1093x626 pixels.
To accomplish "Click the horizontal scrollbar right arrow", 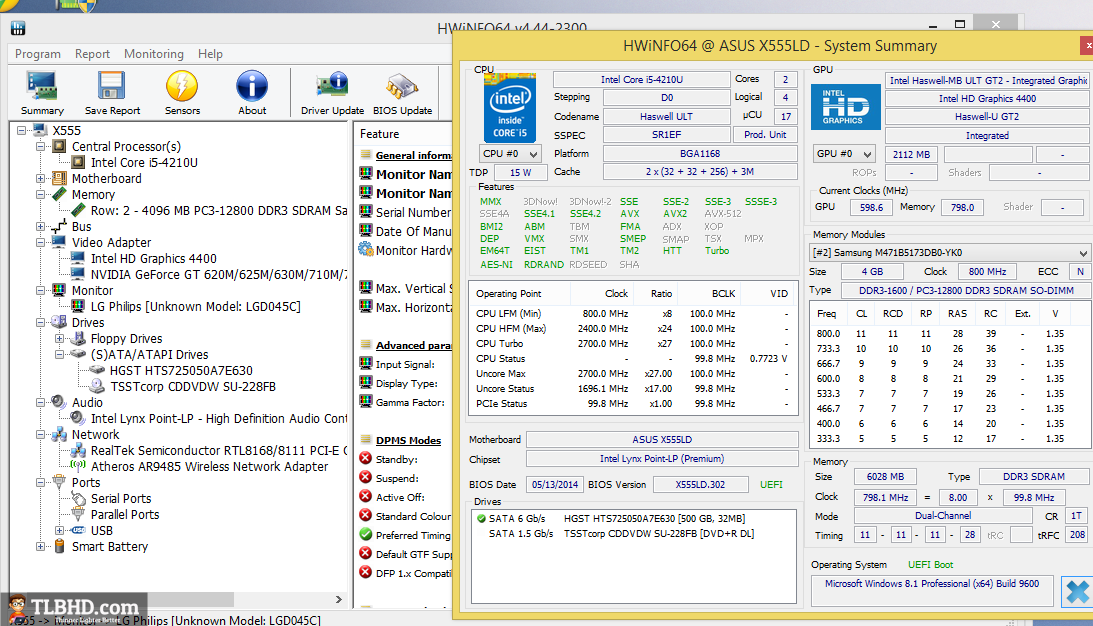I will (339, 600).
